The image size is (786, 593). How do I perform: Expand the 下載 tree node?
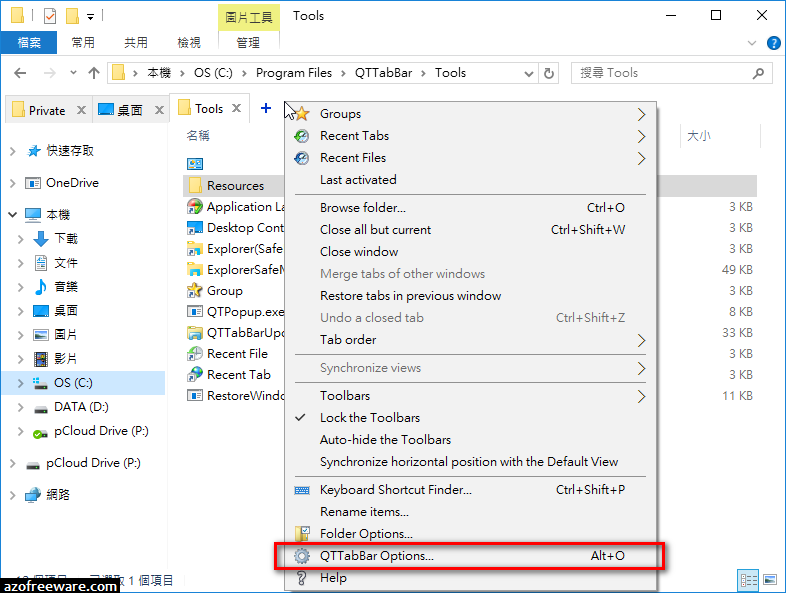[21, 239]
